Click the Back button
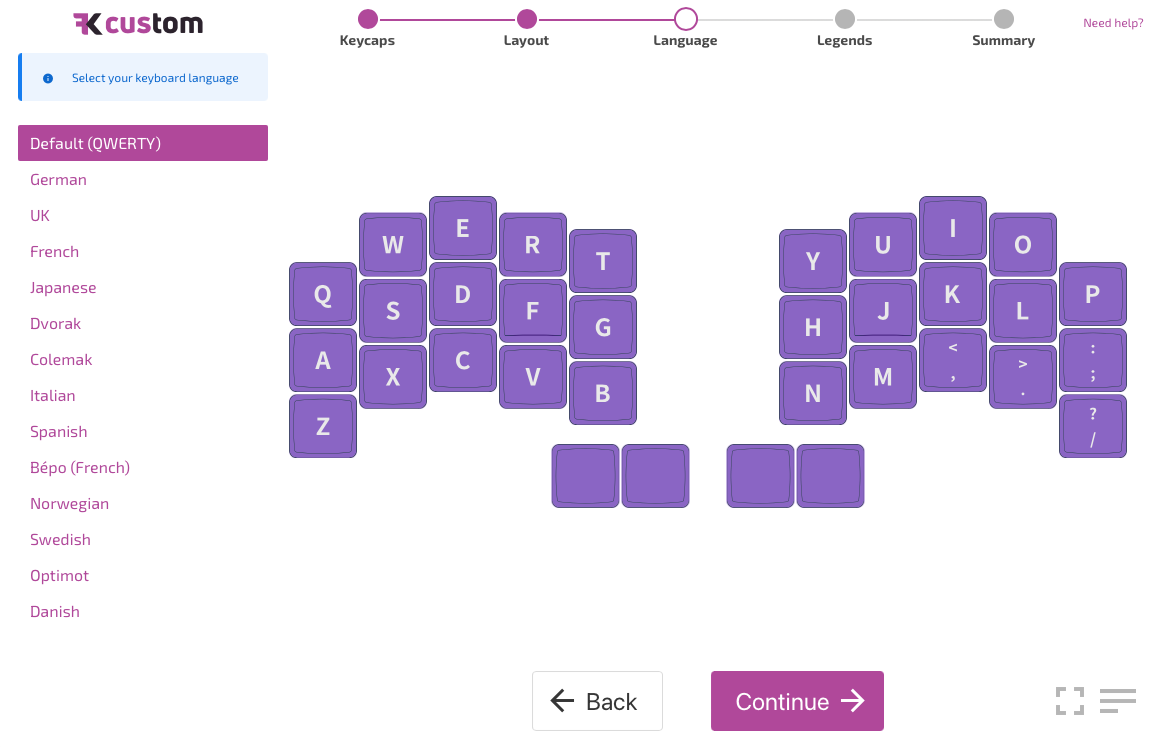Viewport: 1168px width, 747px height. pyautogui.click(x=597, y=701)
